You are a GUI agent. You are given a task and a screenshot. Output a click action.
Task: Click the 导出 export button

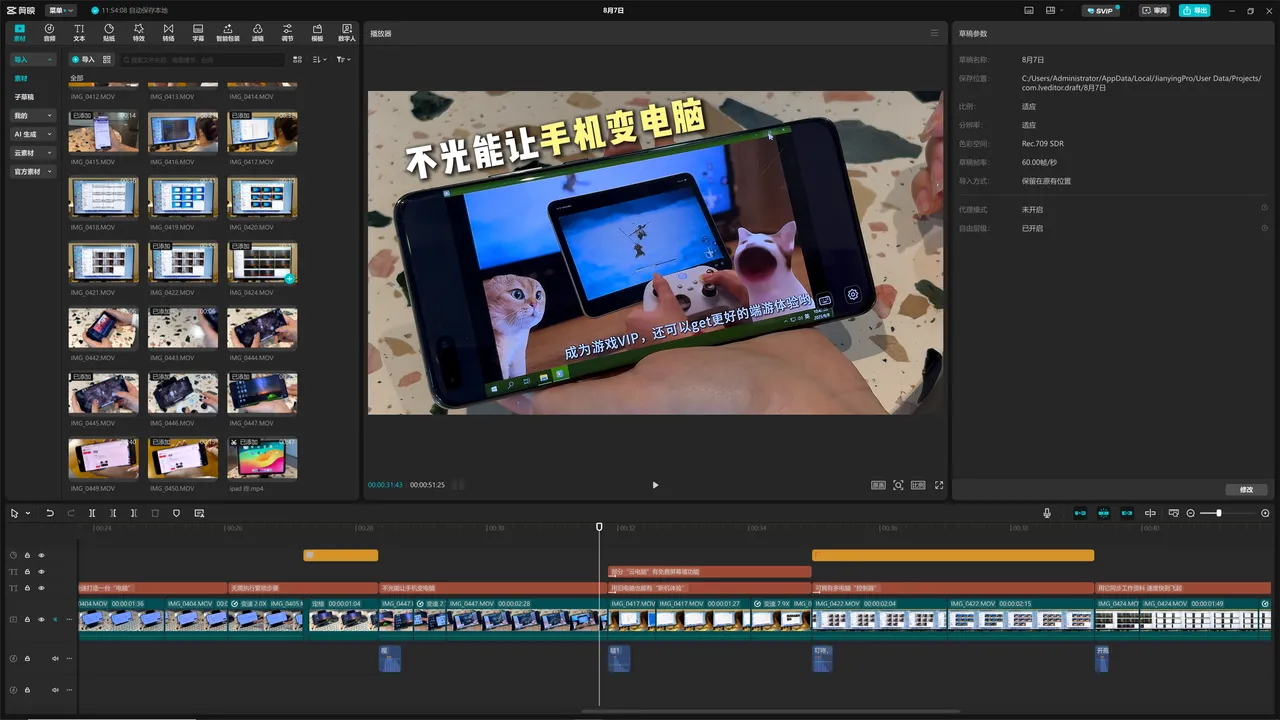(x=1195, y=10)
